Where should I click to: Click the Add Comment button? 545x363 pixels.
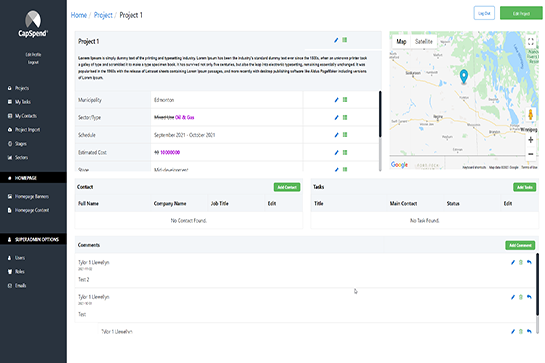click(520, 245)
